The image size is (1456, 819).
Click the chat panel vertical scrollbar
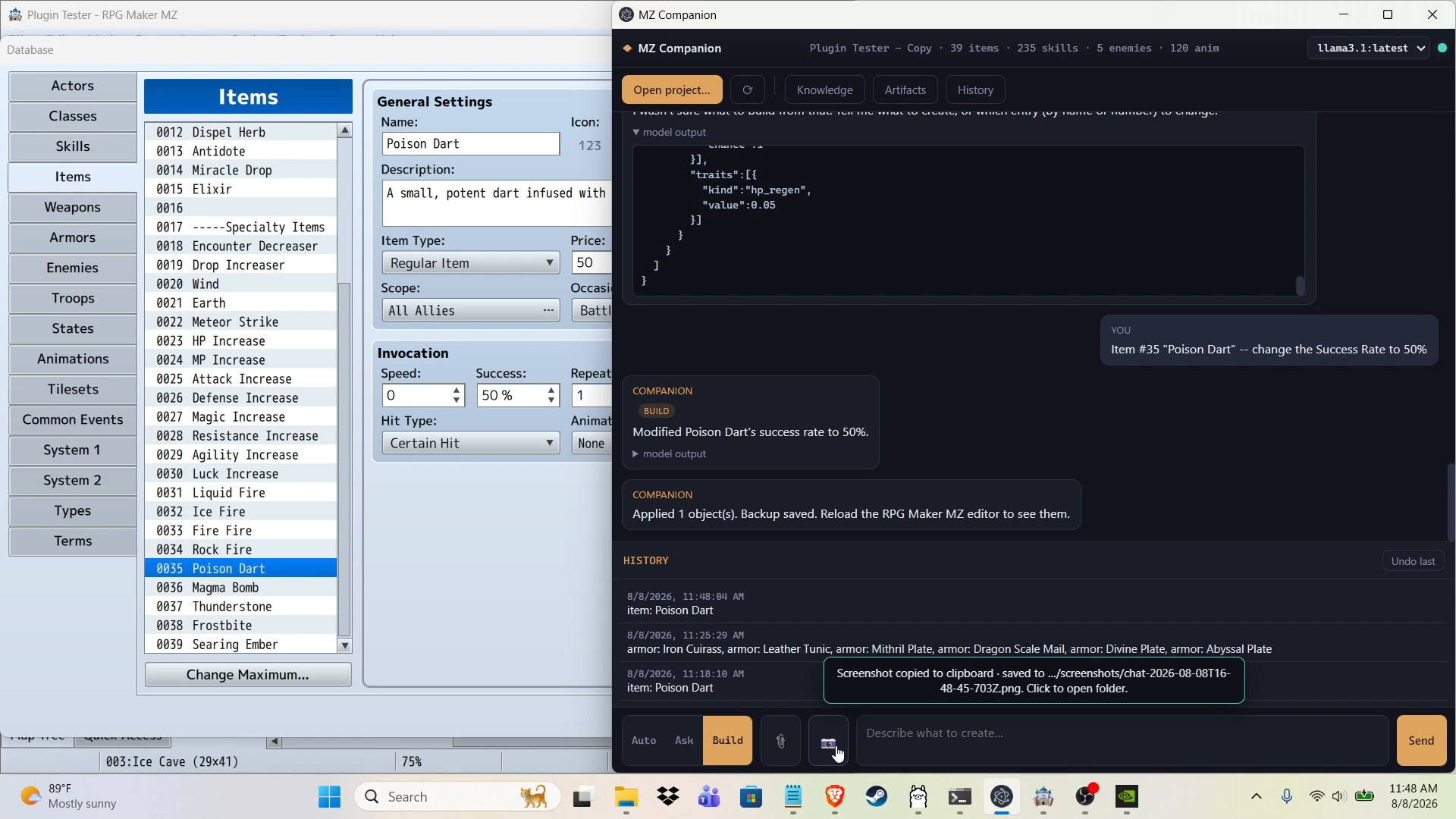[1451, 502]
